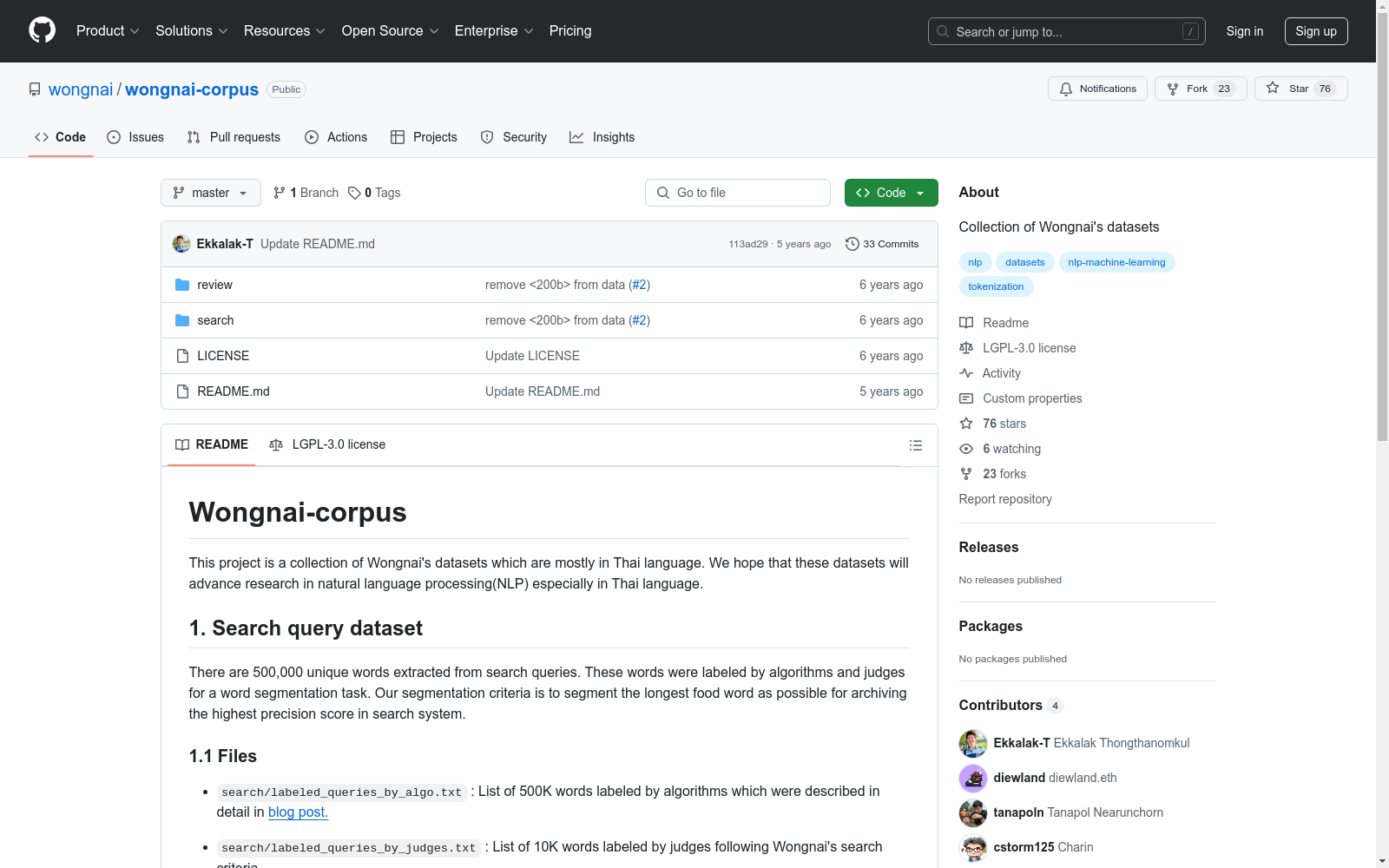This screenshot has width=1389, height=868.
Task: Star the wongnai-corpus repository
Action: pos(1300,89)
